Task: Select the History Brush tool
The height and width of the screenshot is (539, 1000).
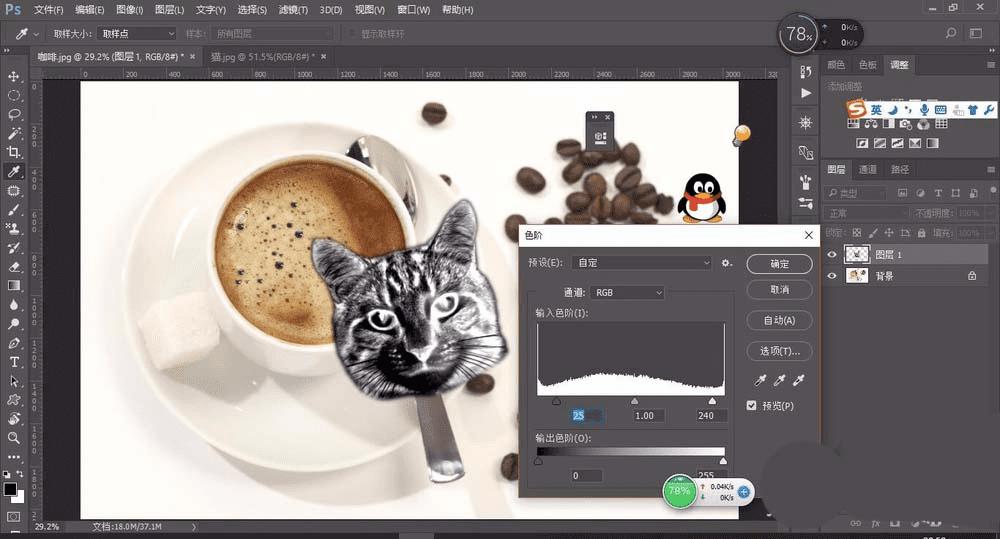Action: coord(13,247)
